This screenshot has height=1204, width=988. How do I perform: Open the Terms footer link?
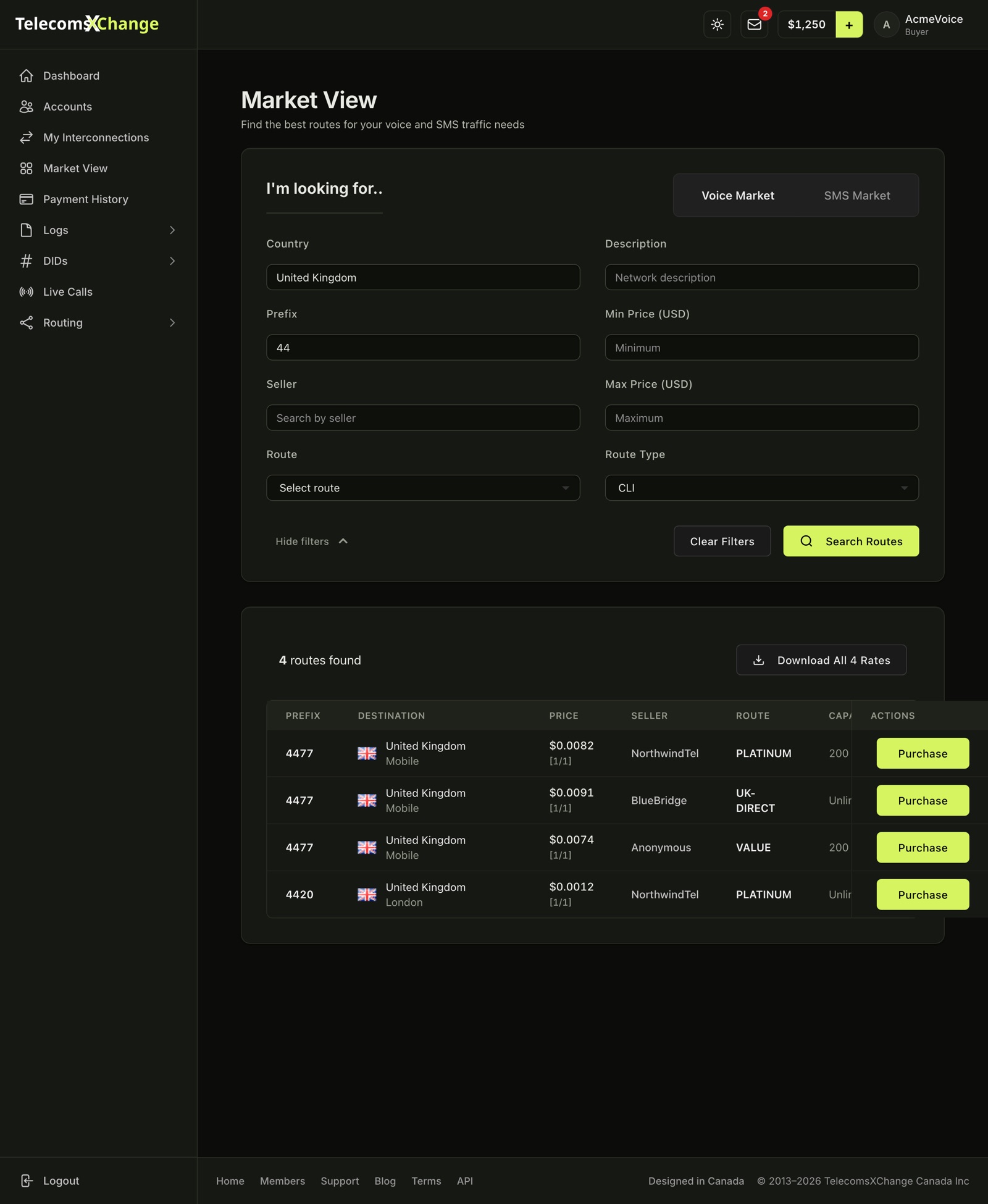coord(426,1181)
